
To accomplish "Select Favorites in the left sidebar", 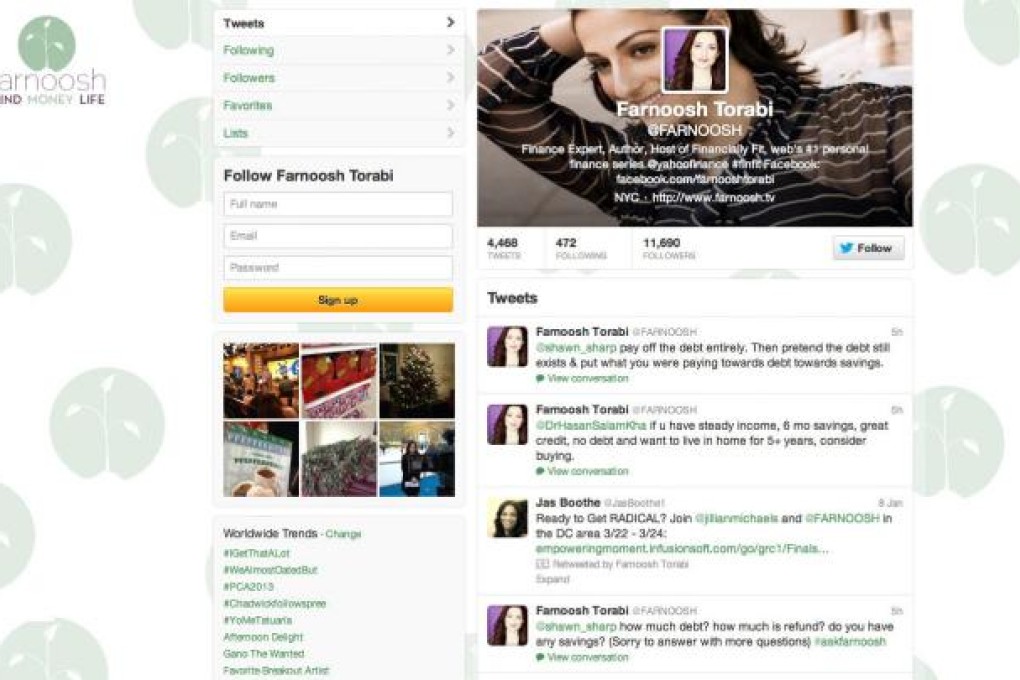I will [246, 105].
